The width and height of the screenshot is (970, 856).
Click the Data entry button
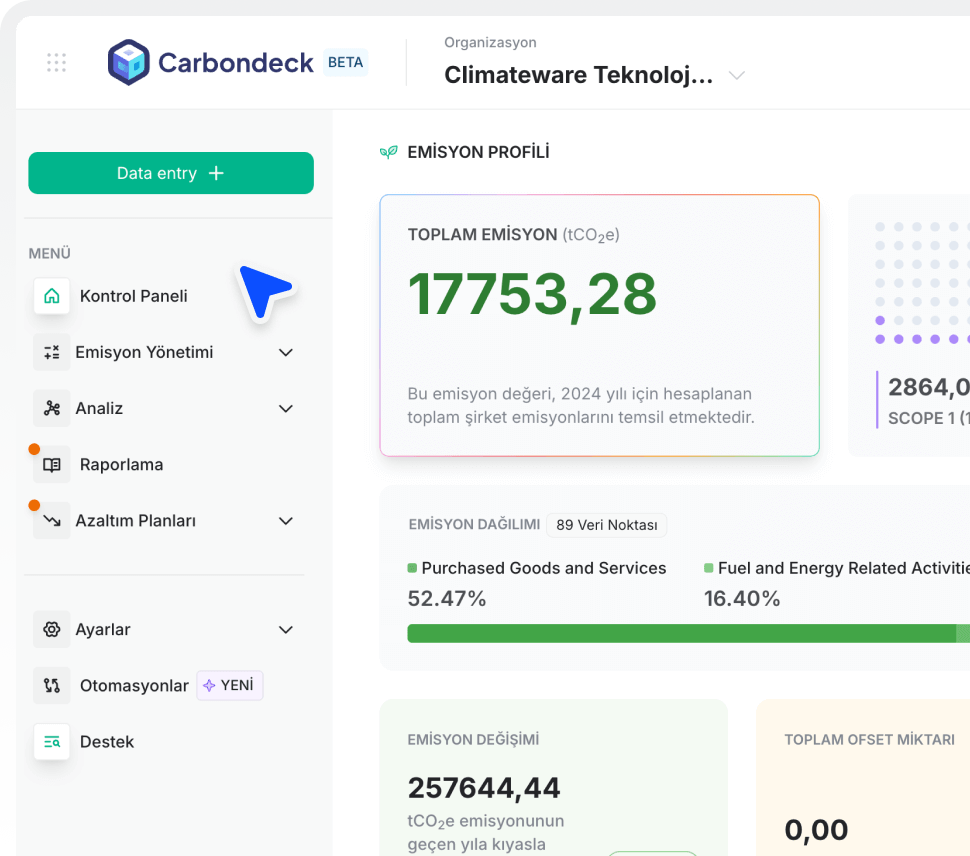click(x=170, y=172)
